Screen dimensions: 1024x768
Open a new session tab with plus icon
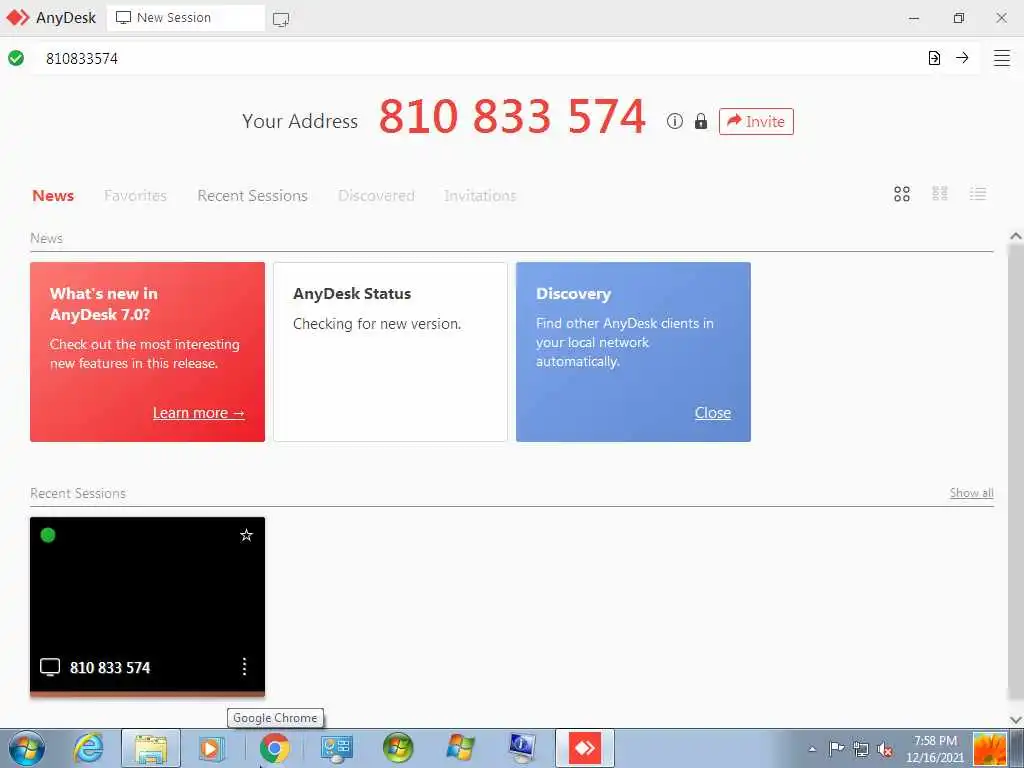pyautogui.click(x=281, y=19)
